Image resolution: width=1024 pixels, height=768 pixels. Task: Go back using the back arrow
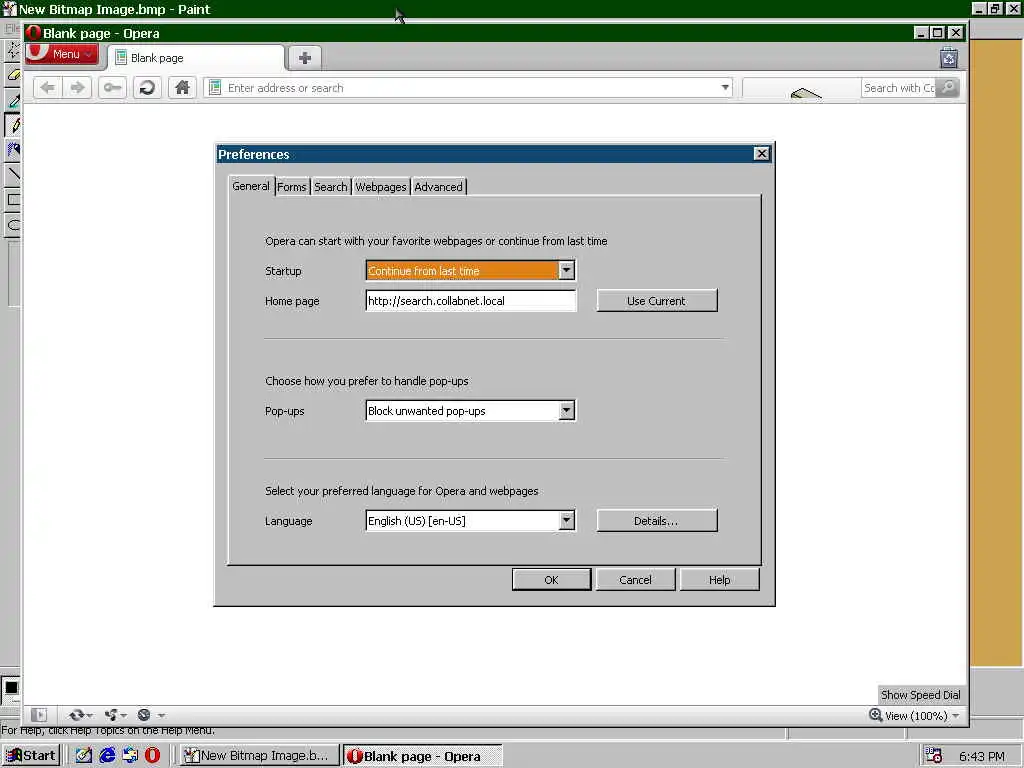pos(48,88)
